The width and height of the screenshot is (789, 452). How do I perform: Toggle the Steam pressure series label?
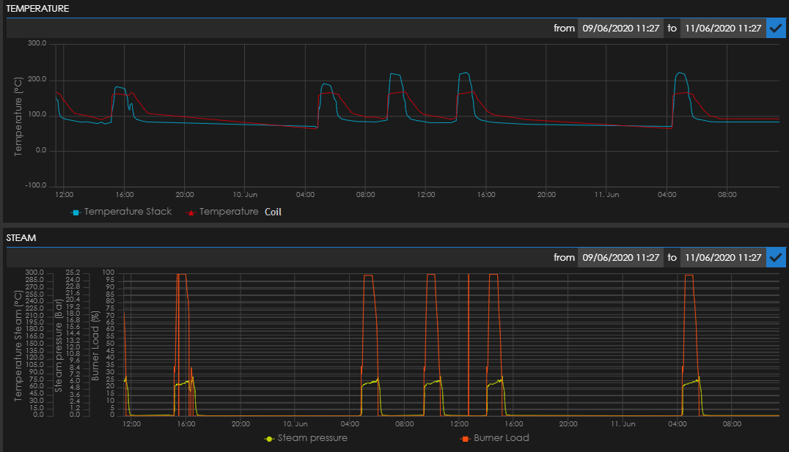click(313, 438)
